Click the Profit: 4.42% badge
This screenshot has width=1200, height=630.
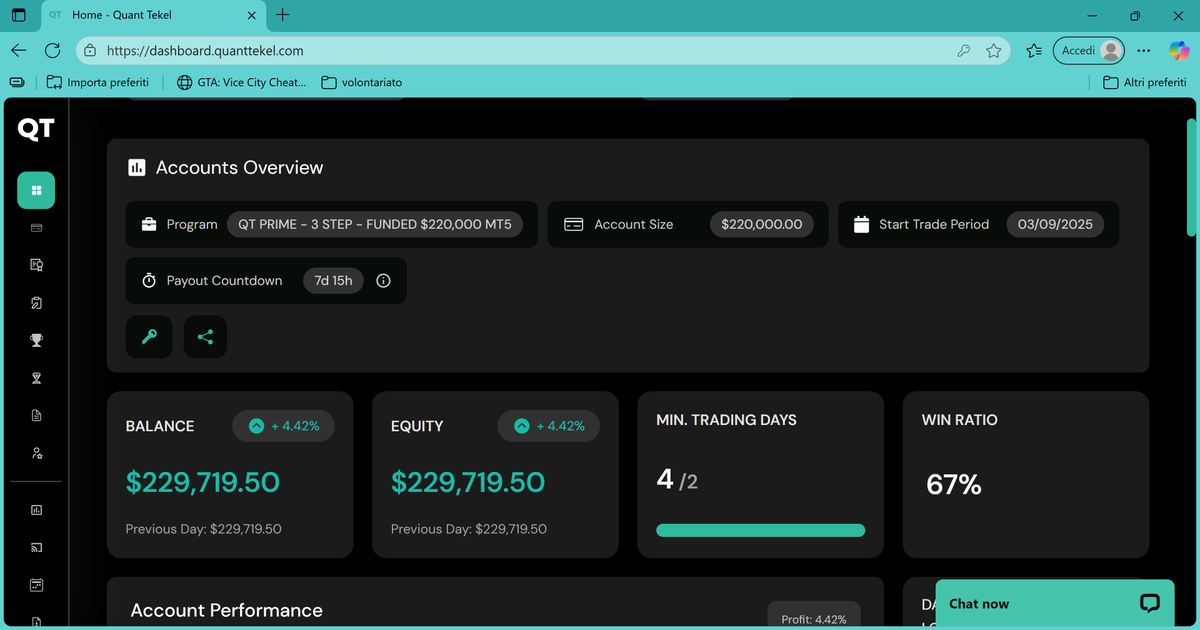(x=814, y=615)
